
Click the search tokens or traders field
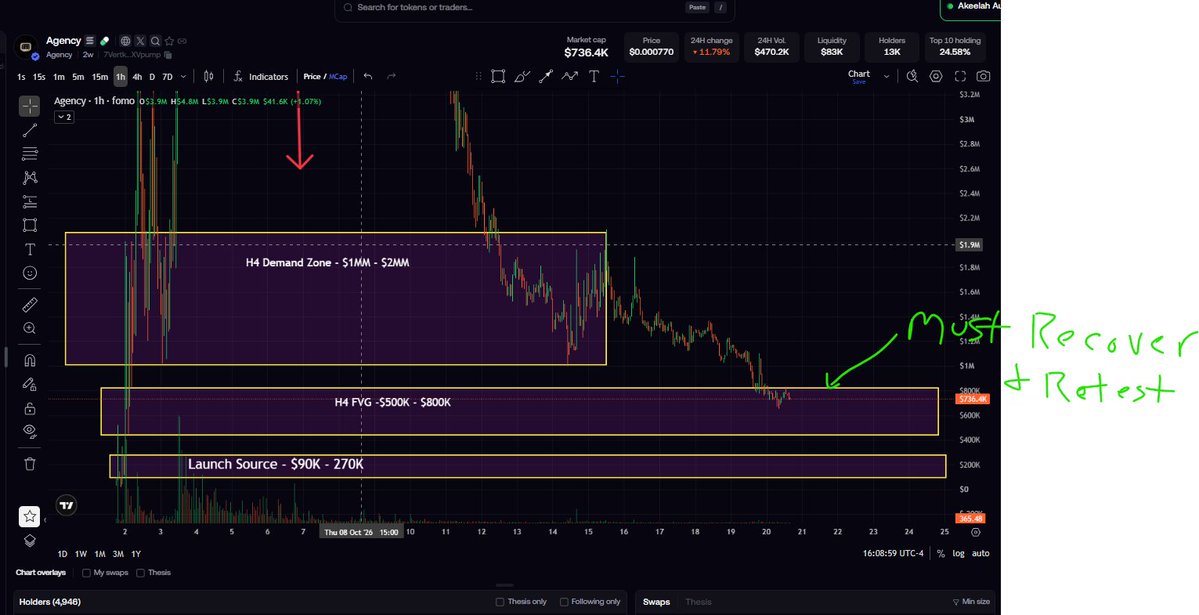coord(535,8)
